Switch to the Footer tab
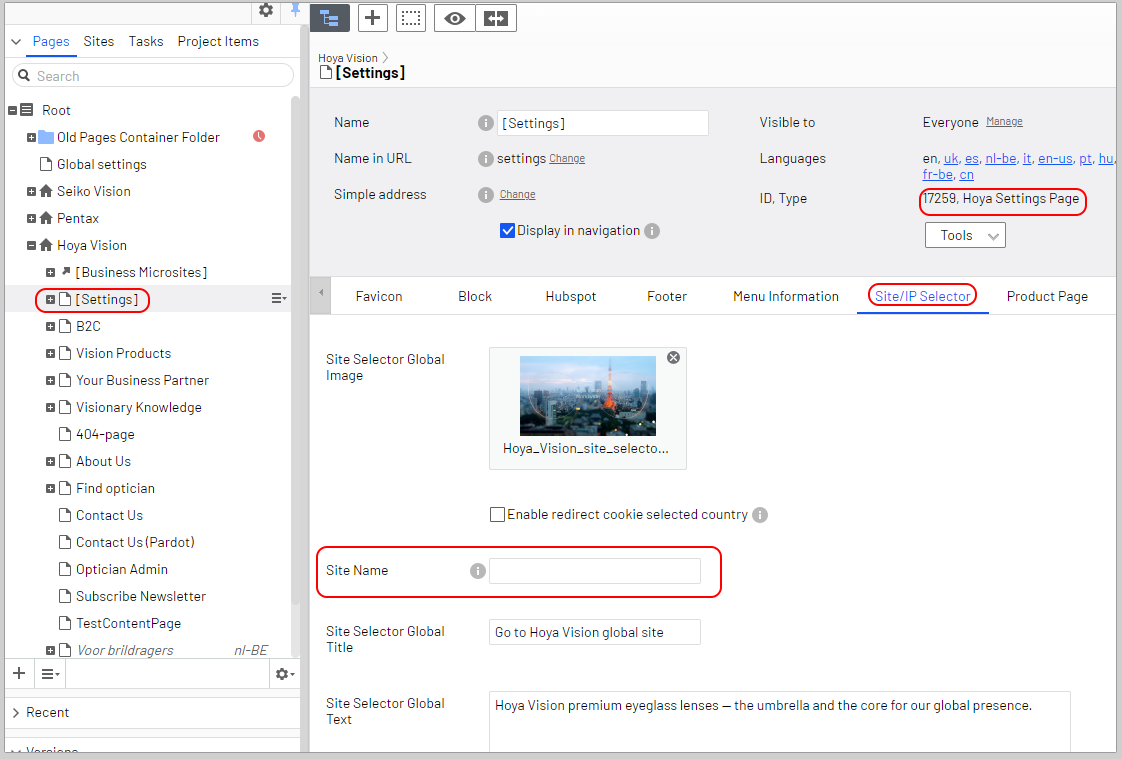This screenshot has width=1122, height=759. coord(666,296)
